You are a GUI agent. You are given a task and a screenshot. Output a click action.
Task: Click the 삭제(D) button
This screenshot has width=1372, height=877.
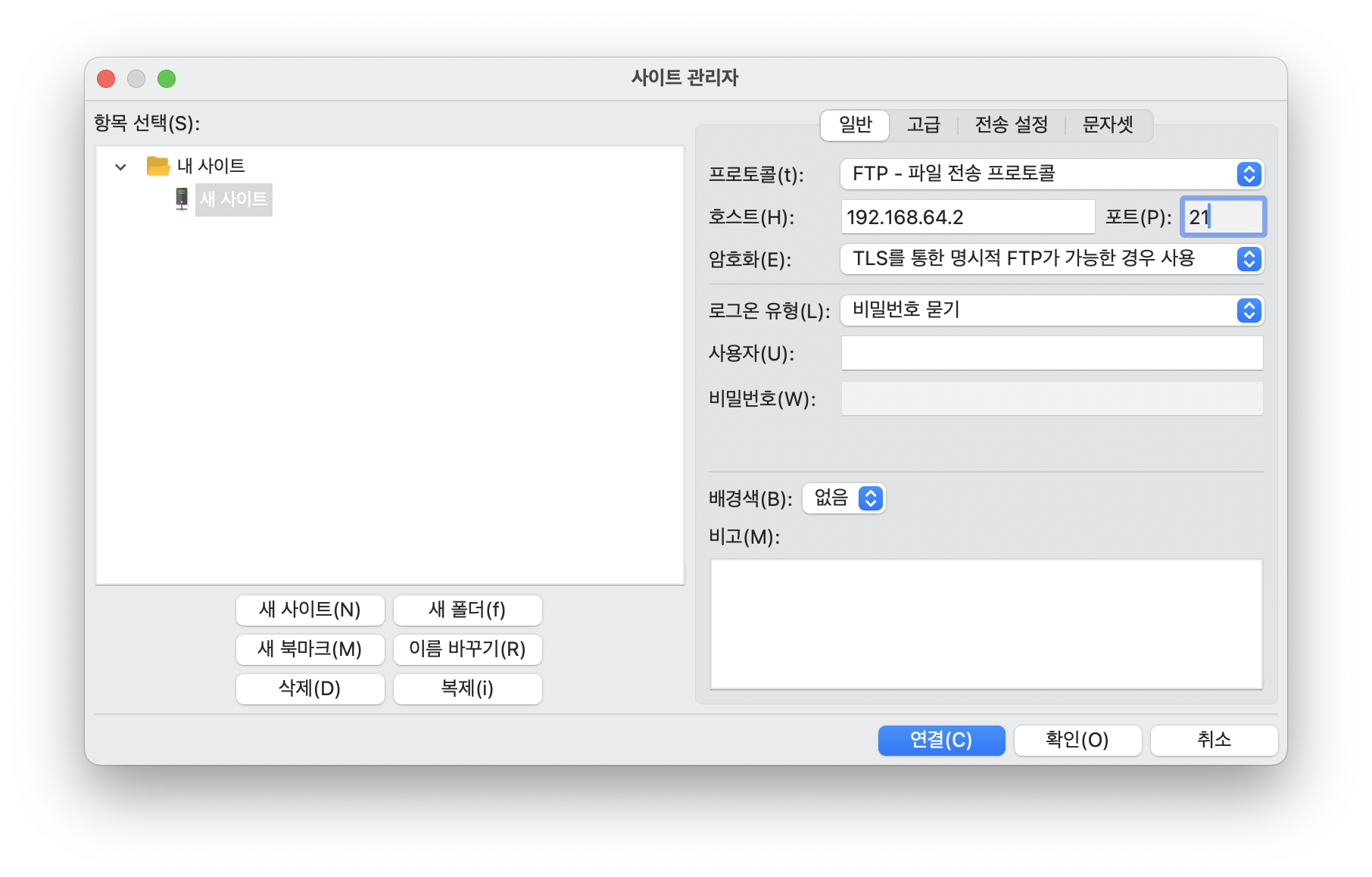[310, 688]
